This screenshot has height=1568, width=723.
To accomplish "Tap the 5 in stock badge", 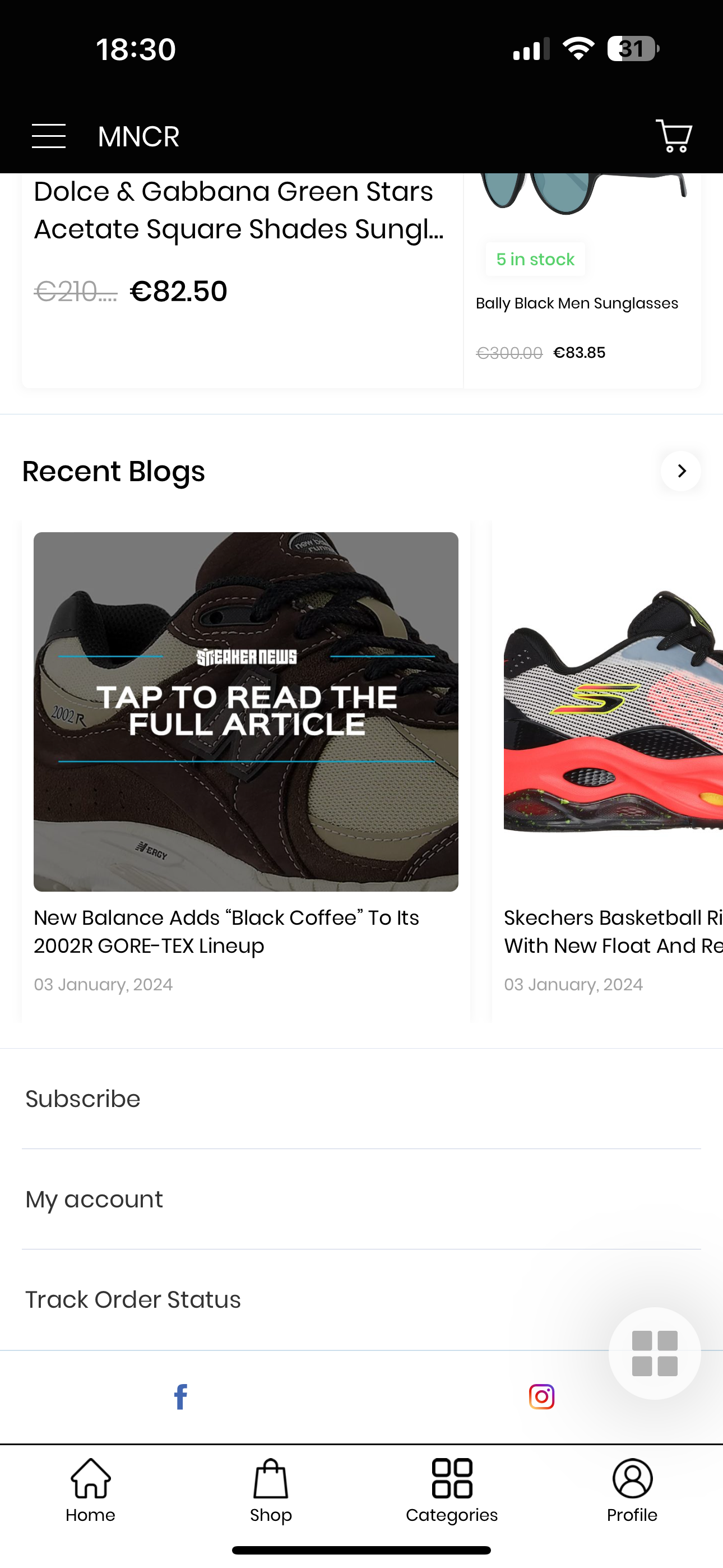I will pyautogui.click(x=536, y=259).
